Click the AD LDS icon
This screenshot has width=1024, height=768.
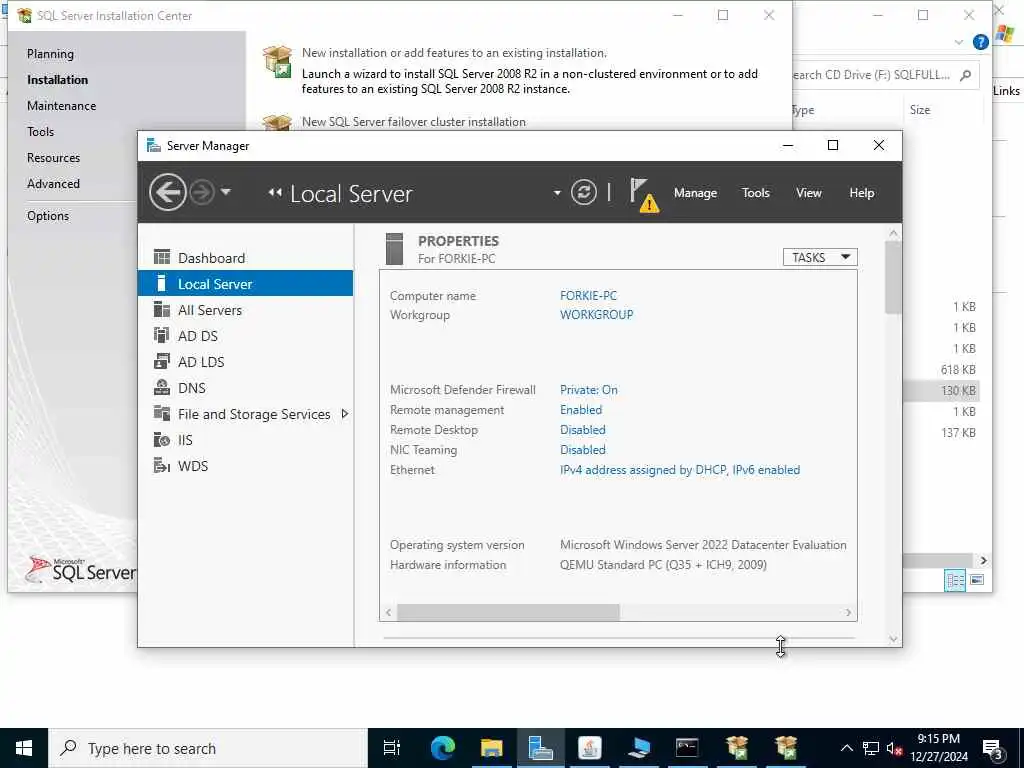(161, 361)
